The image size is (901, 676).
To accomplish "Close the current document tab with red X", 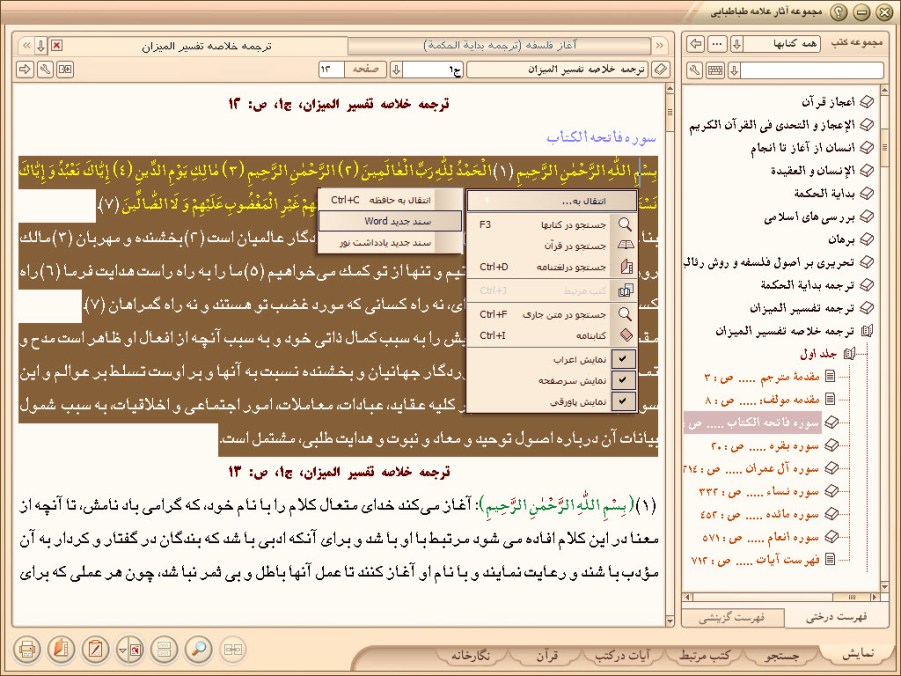I will (56, 45).
